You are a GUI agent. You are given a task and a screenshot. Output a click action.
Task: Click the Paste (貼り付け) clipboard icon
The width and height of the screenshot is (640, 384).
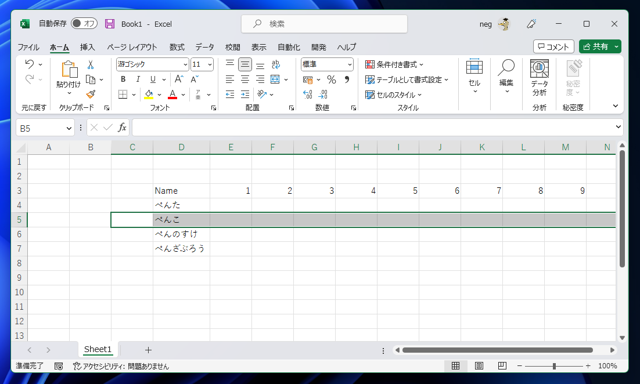[69, 69]
